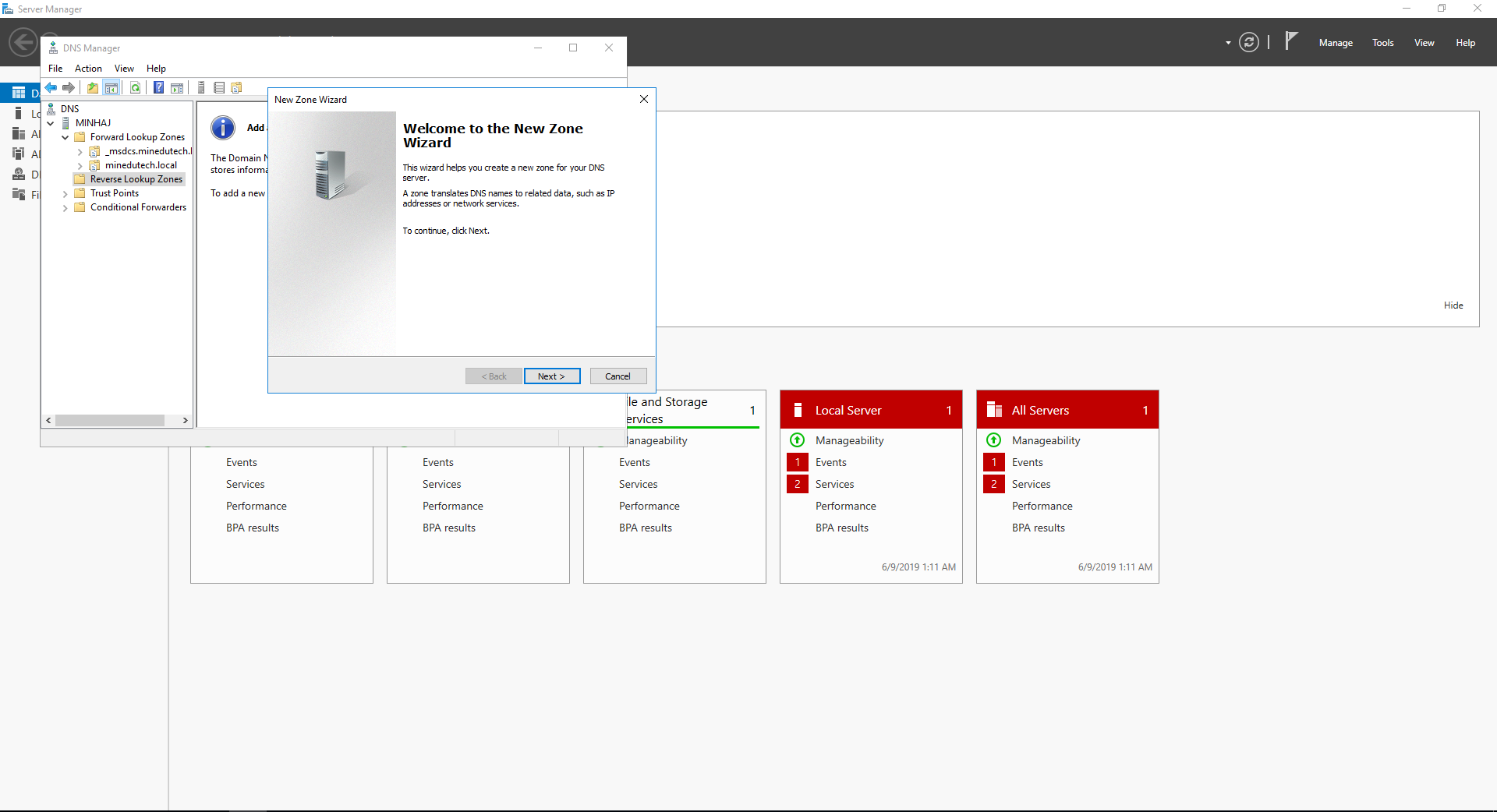Toggle Show/Hide Console Tree toolbar icon

click(x=111, y=88)
